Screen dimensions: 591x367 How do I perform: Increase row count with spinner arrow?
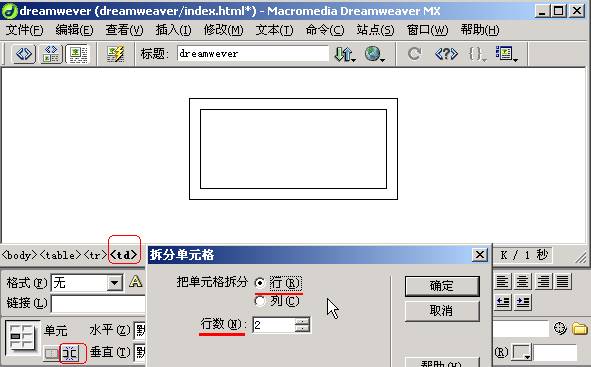click(302, 321)
